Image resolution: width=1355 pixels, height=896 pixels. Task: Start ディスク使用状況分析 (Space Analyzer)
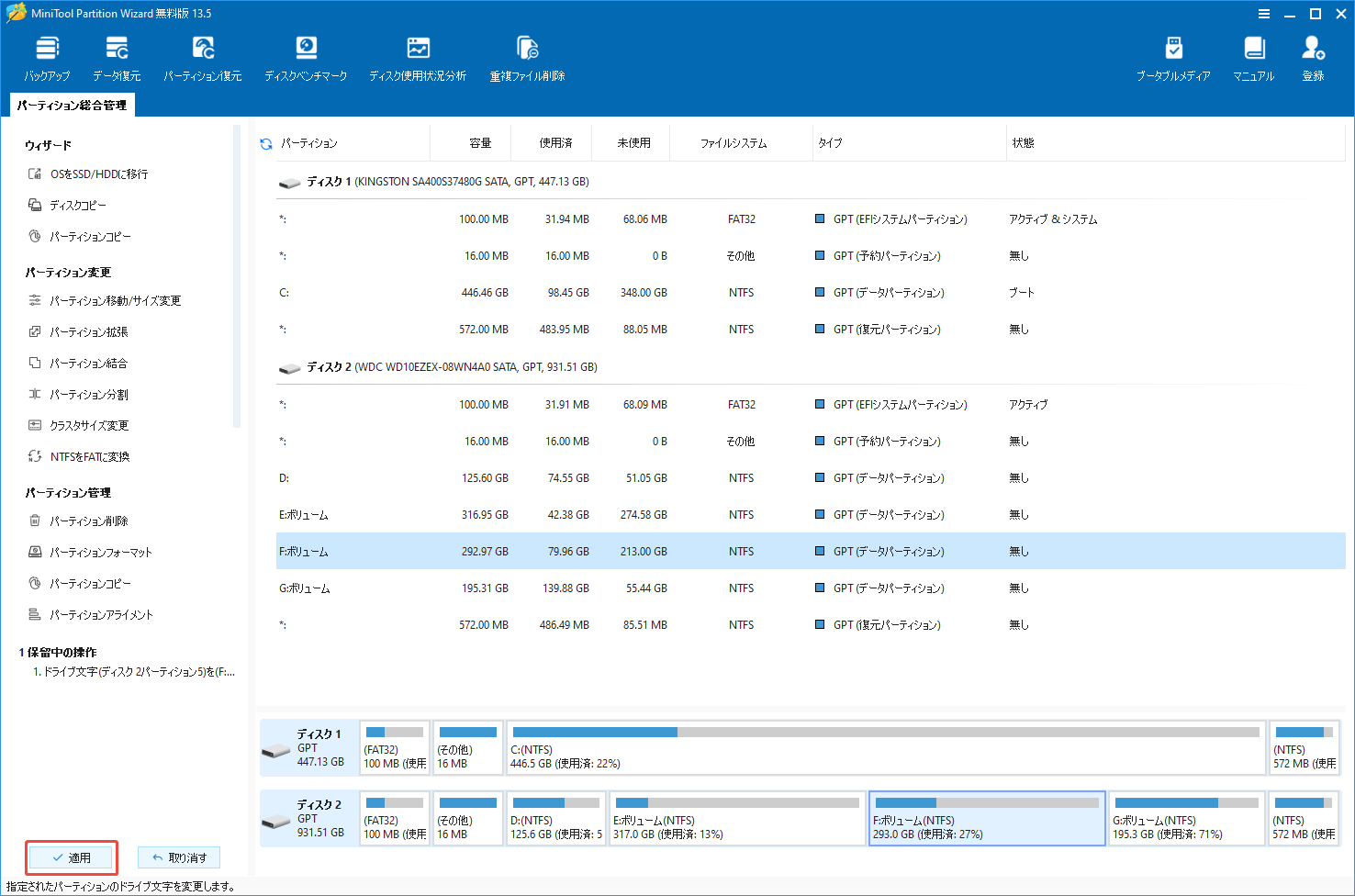click(418, 57)
